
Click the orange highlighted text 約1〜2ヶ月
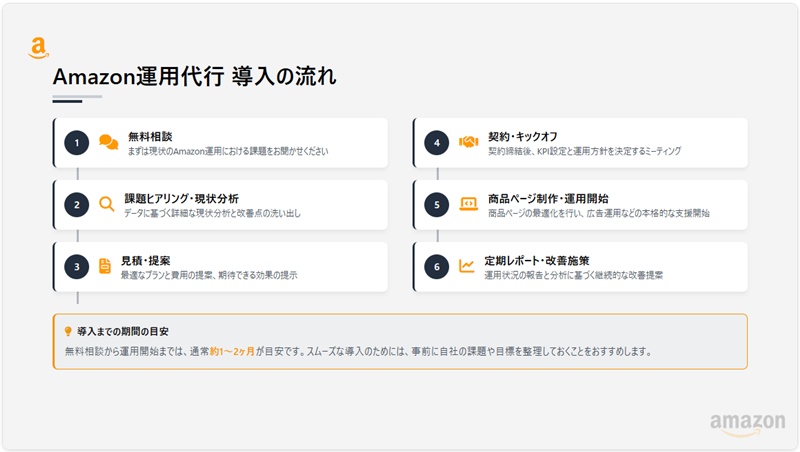click(x=232, y=351)
